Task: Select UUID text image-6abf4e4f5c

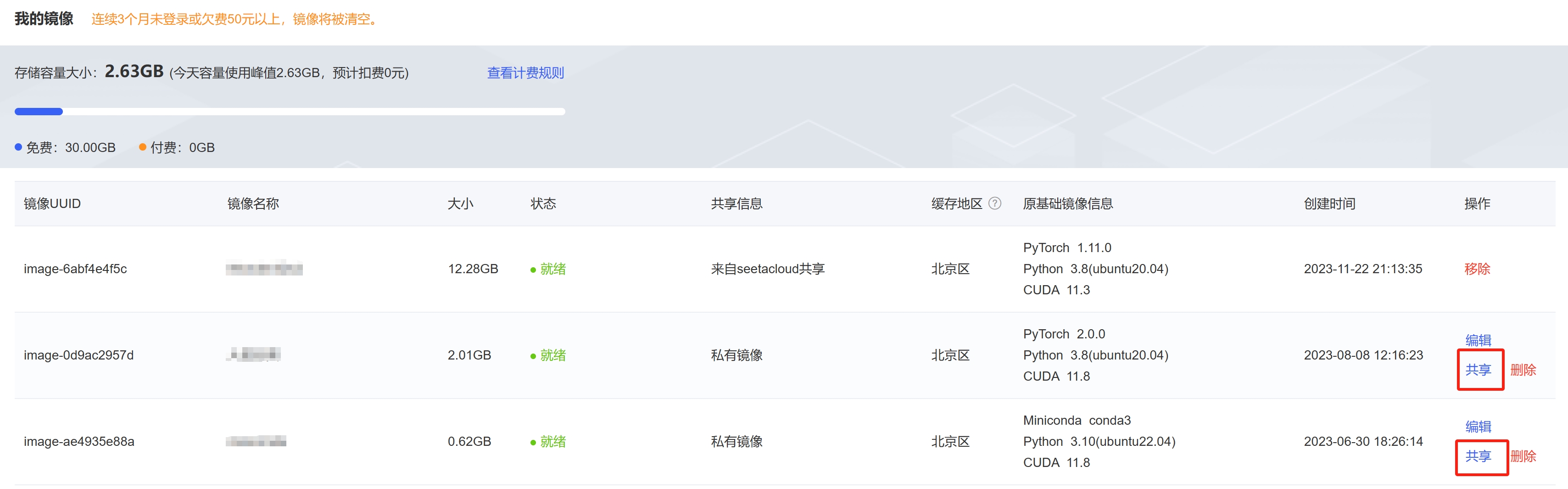Action: point(75,269)
